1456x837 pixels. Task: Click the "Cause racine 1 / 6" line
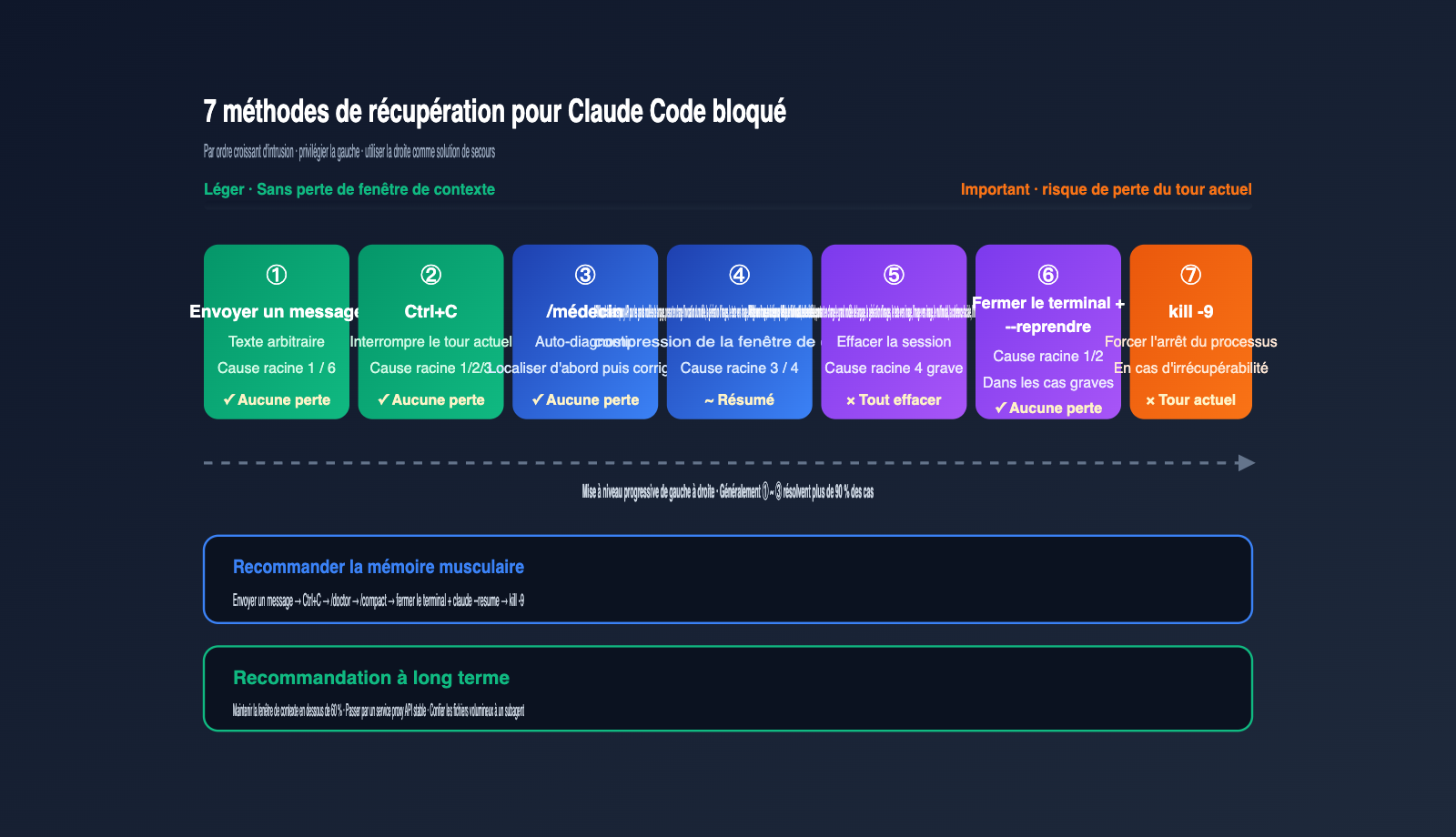[277, 368]
